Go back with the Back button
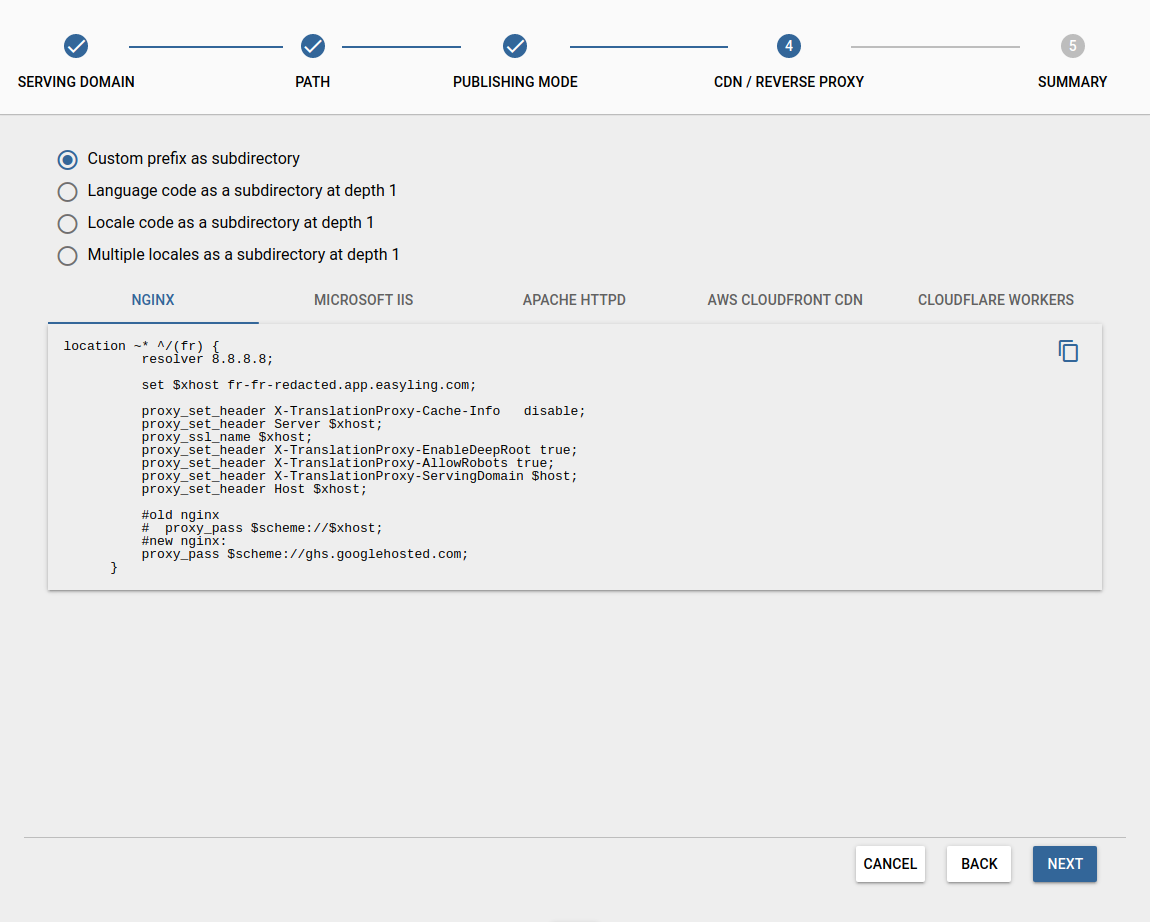 (979, 864)
